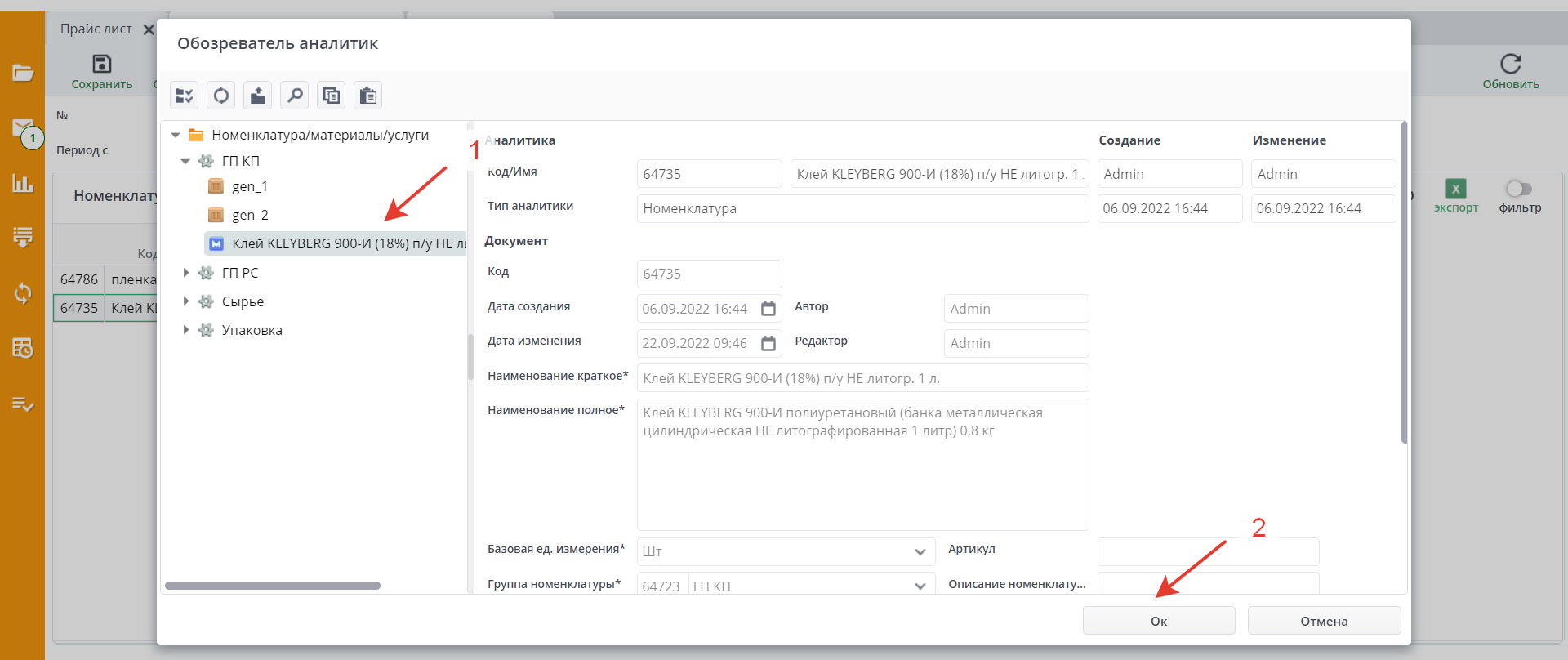This screenshot has width=1568, height=660.
Task: Select Клей KLEYBERG 900-И tree item
Action: coord(335,243)
